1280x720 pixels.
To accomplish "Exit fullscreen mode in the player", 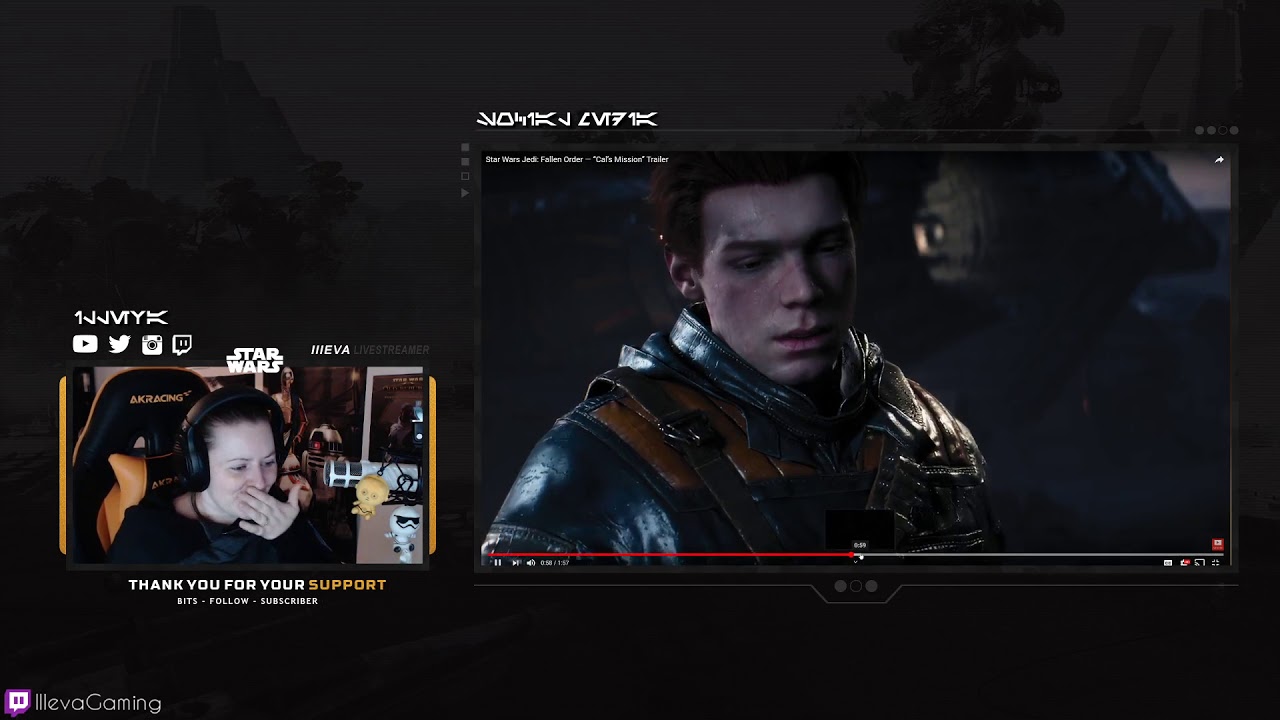I will [1216, 563].
